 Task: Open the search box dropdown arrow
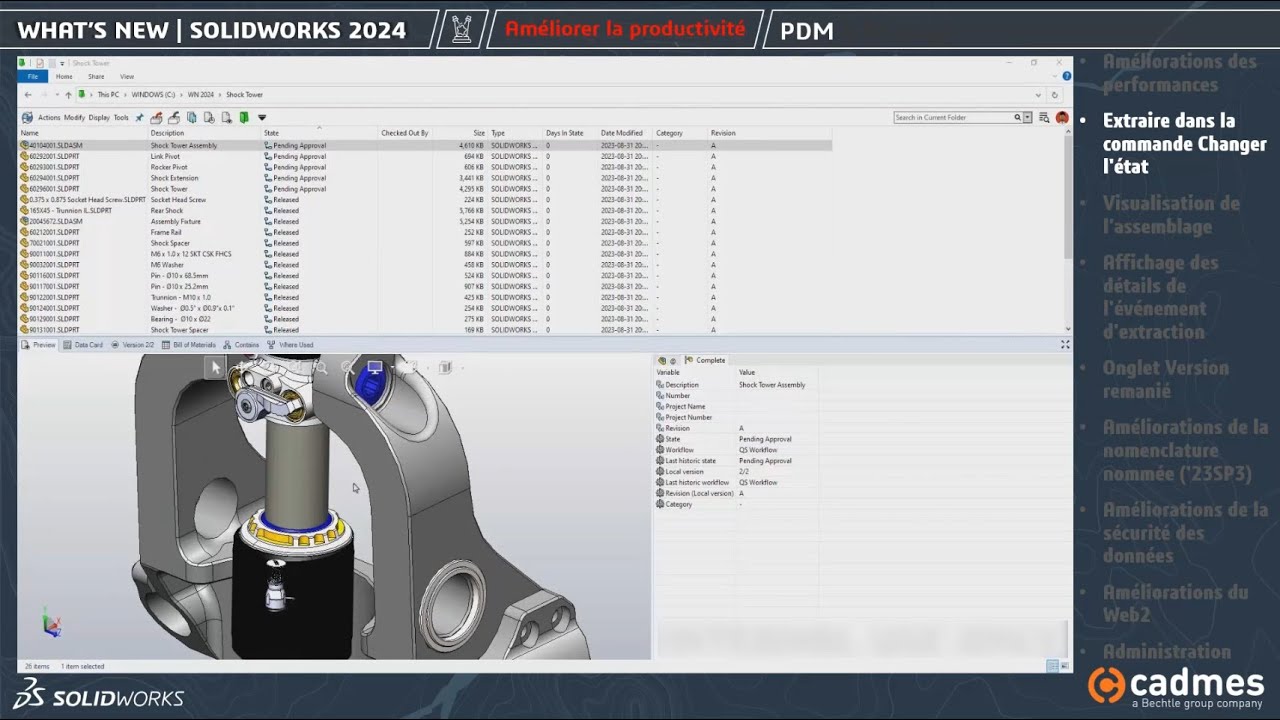click(1027, 117)
